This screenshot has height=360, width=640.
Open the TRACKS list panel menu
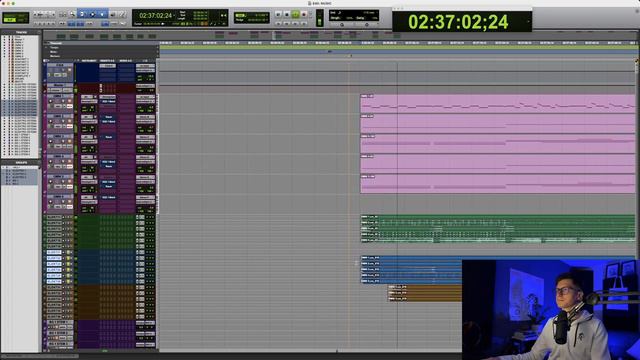(39, 32)
